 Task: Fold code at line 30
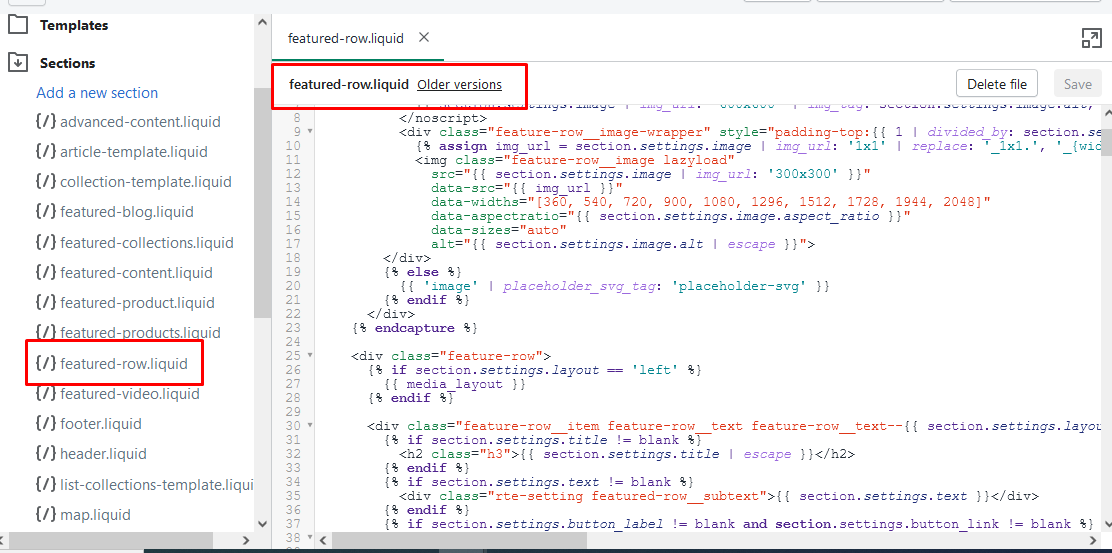coord(311,425)
